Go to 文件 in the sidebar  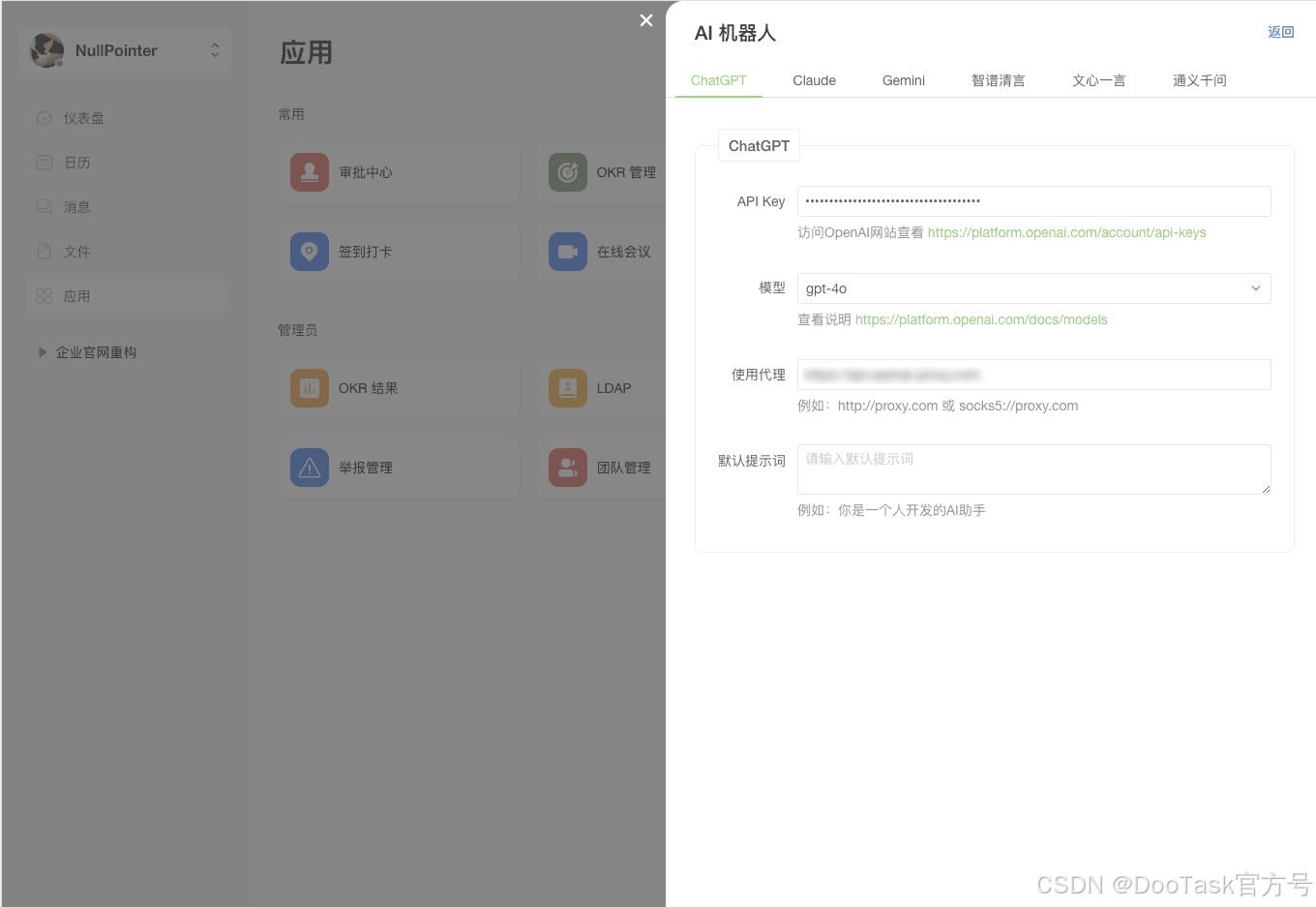click(x=127, y=252)
